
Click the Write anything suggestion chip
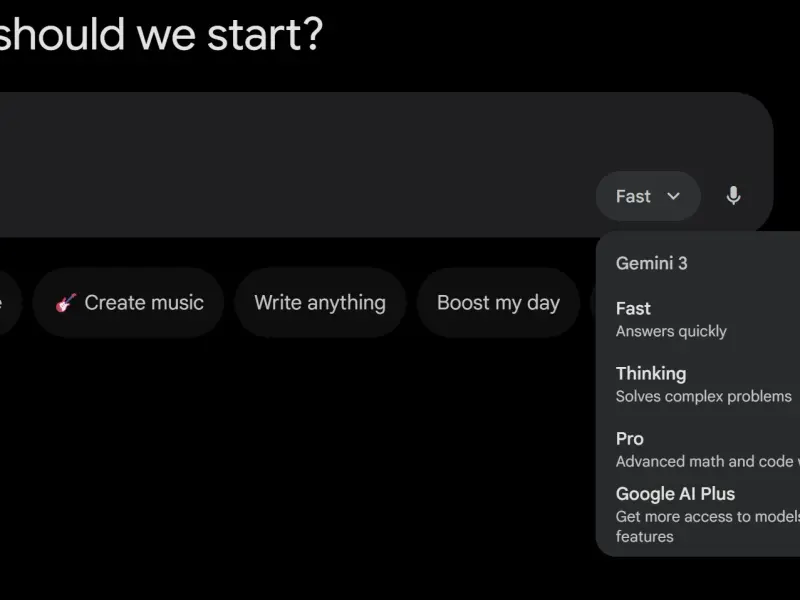click(x=320, y=303)
